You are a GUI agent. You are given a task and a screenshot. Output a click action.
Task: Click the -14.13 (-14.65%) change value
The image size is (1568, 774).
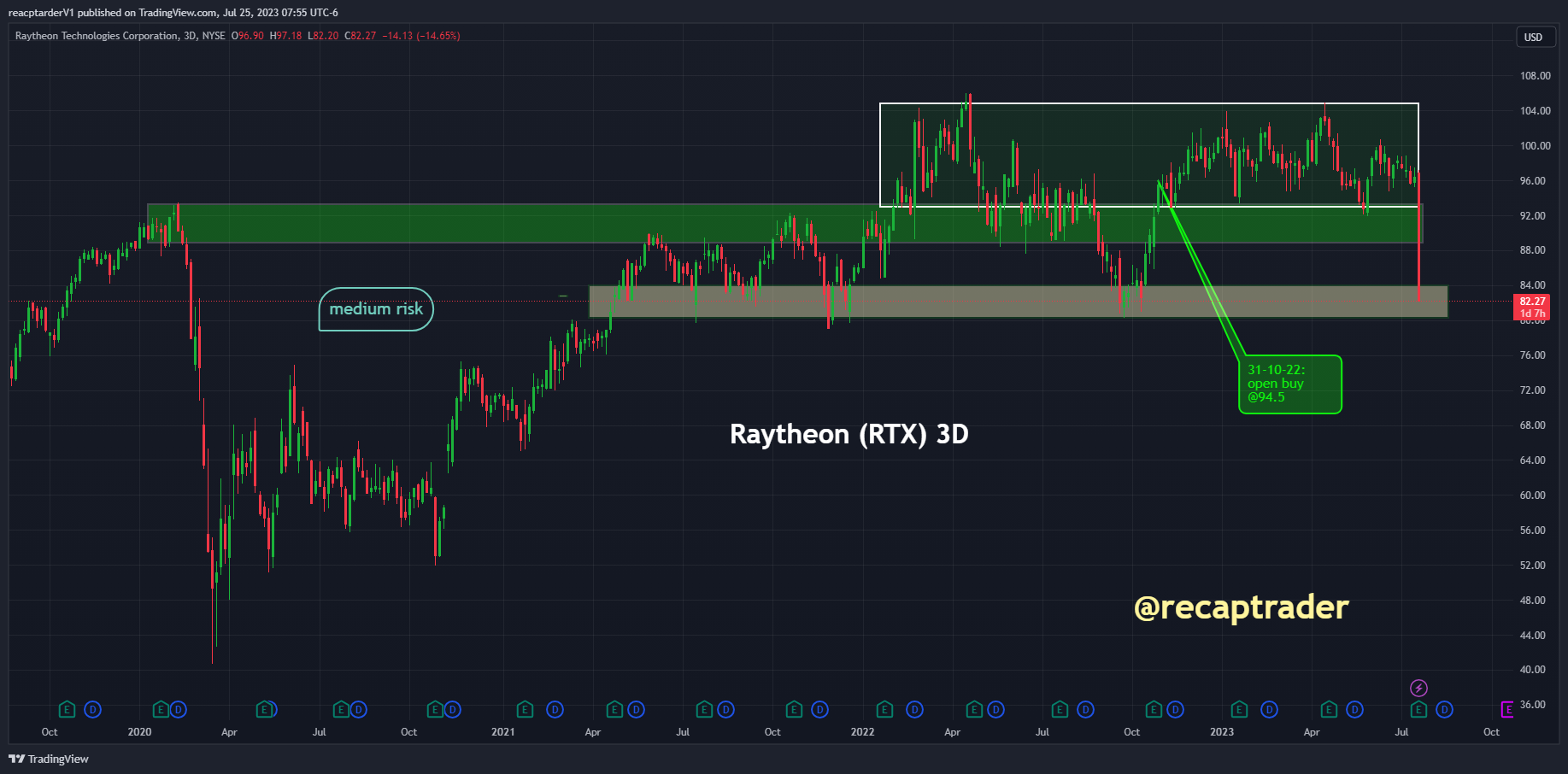click(x=421, y=36)
